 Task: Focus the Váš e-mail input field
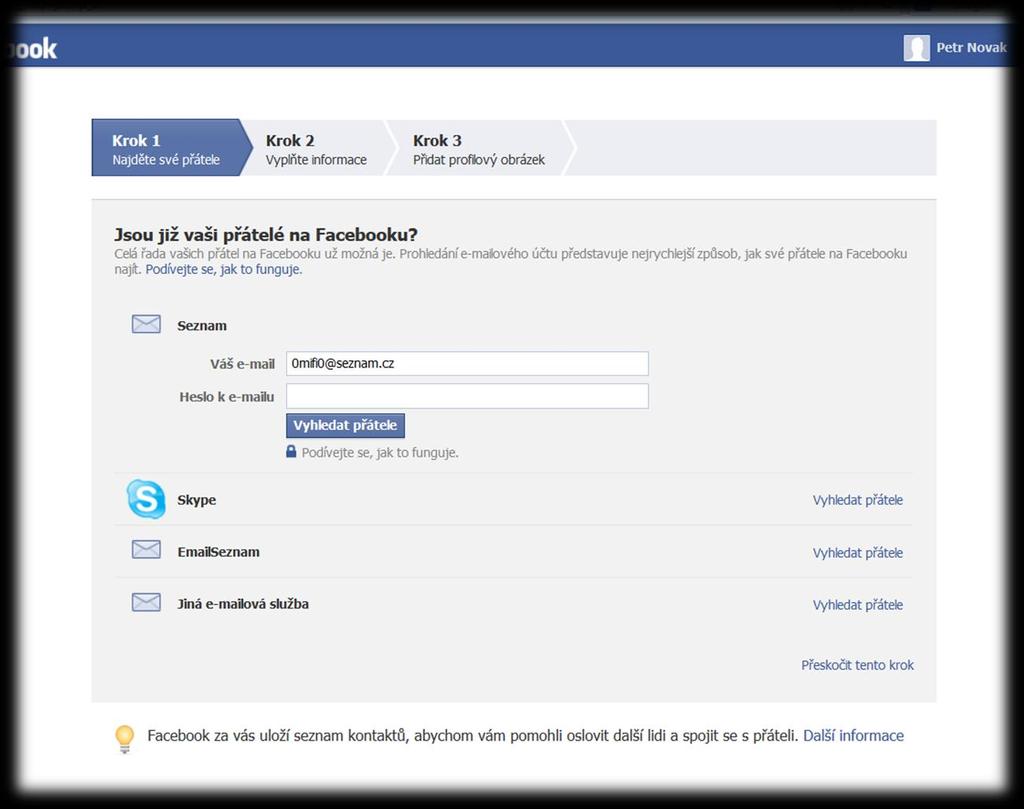coord(468,364)
